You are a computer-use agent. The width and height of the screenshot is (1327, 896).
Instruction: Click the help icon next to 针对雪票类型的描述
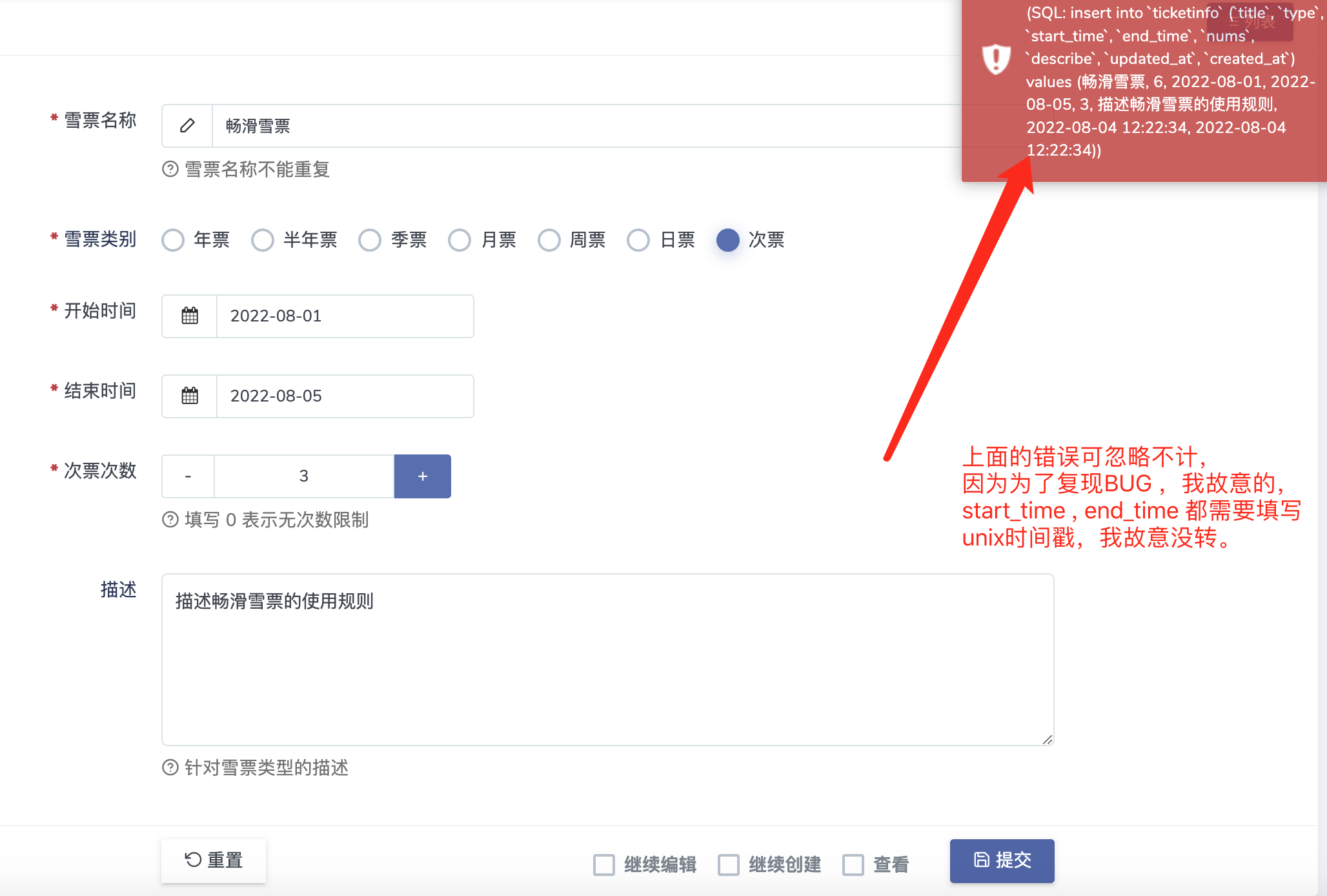[170, 768]
